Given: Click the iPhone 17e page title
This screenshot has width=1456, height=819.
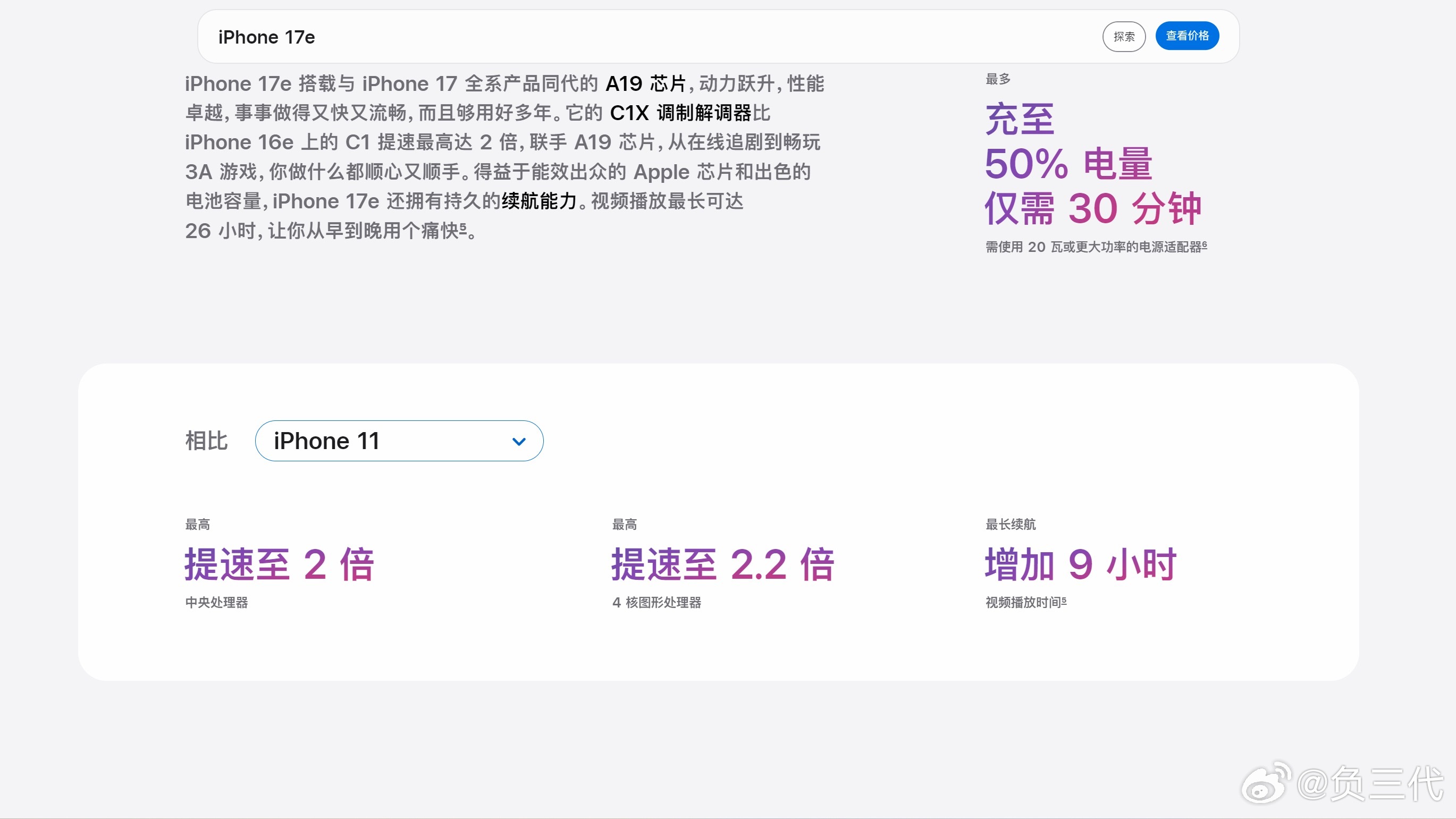Looking at the screenshot, I should pos(267,37).
